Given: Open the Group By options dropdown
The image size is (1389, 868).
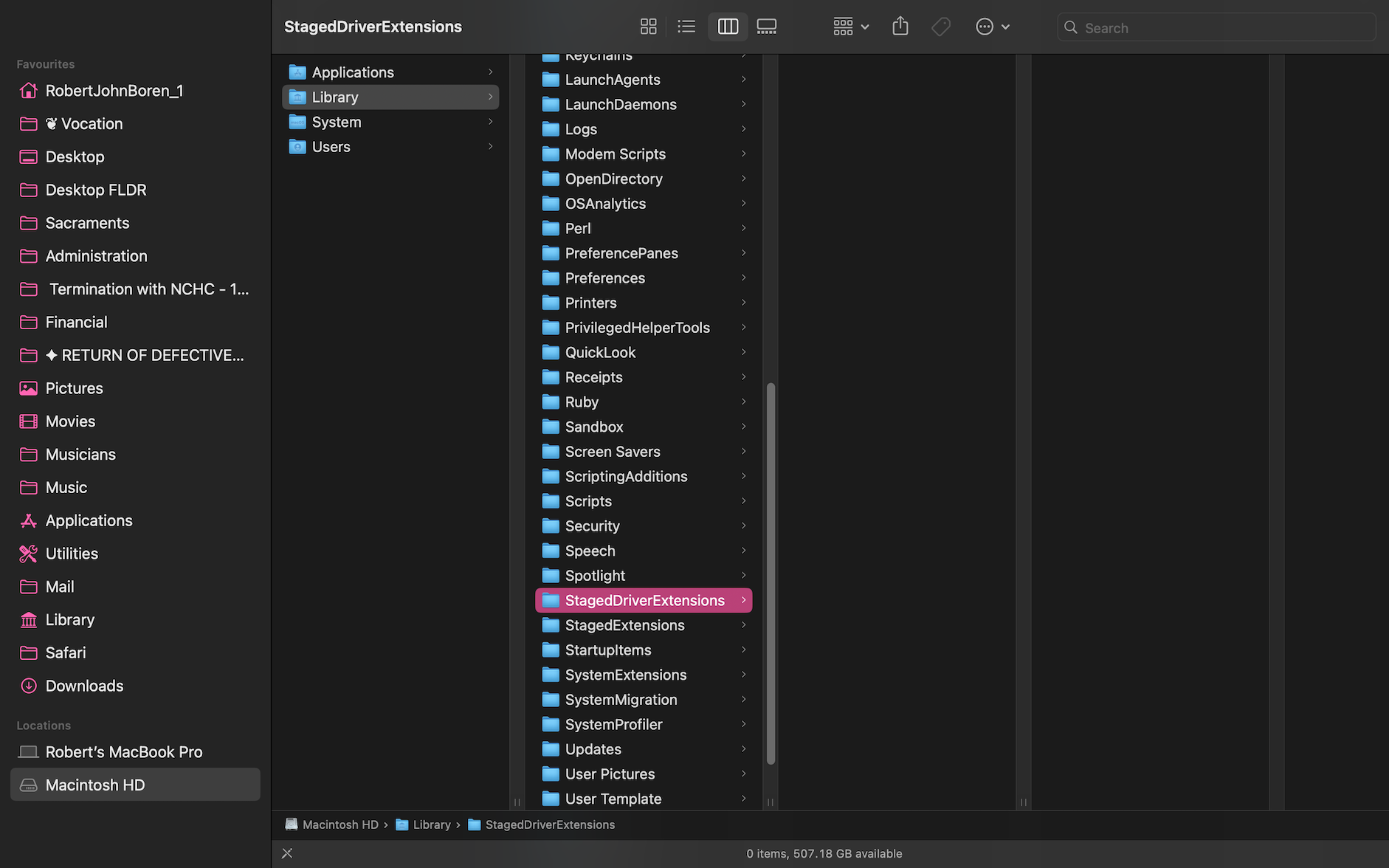Looking at the screenshot, I should [x=851, y=27].
